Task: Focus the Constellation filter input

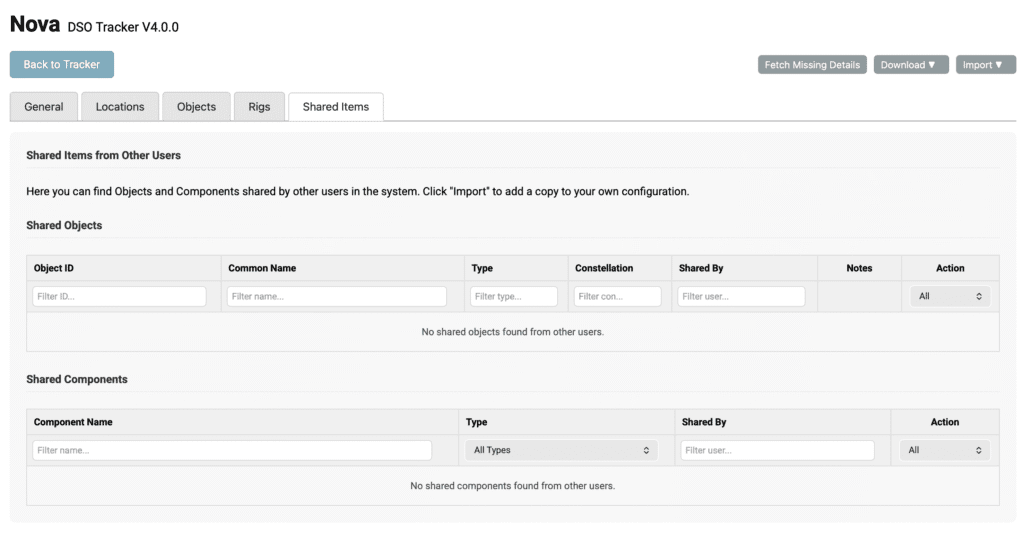Action: pos(617,296)
